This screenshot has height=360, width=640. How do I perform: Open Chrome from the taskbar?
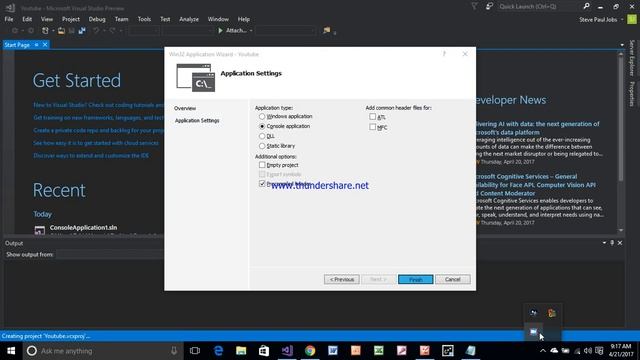(310, 351)
